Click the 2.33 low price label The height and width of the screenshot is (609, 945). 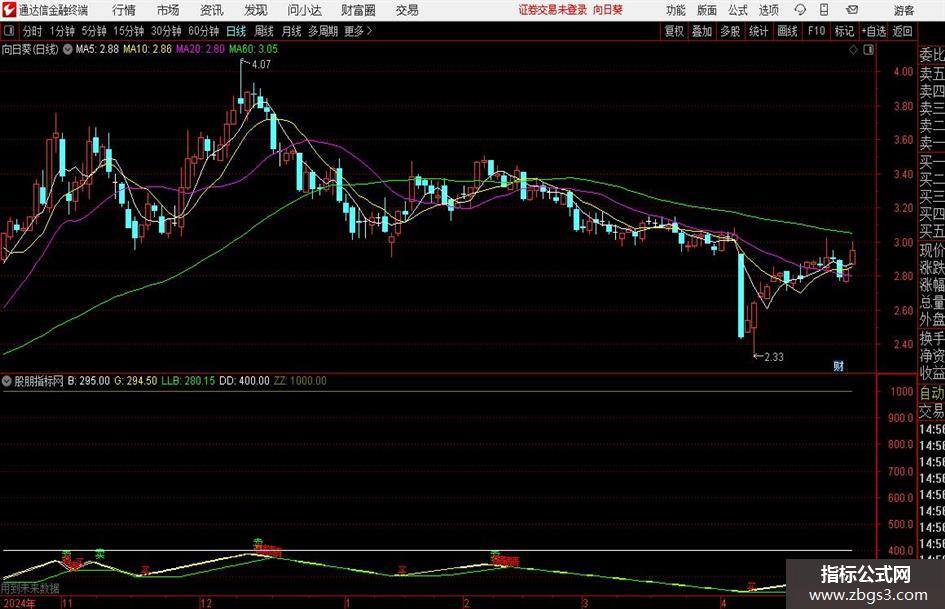click(774, 357)
